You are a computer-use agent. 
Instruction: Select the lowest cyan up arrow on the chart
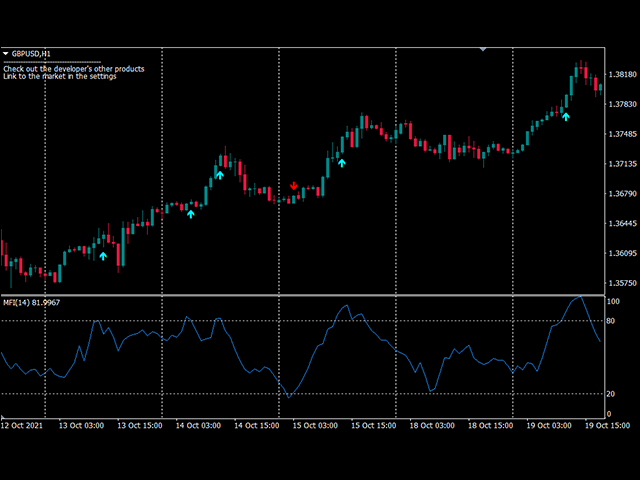tap(103, 256)
